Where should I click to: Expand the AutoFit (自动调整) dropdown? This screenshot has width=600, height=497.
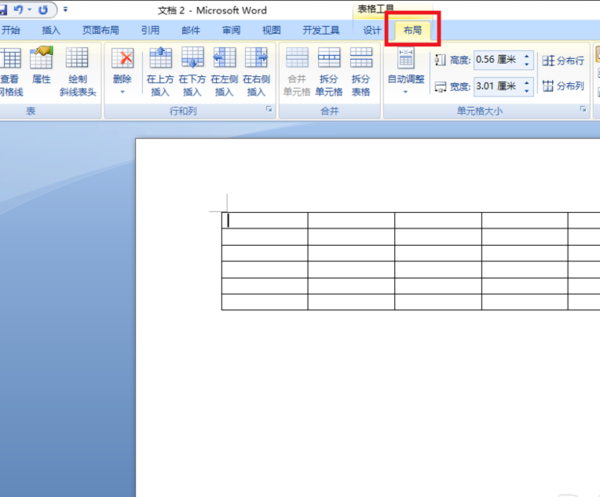[x=406, y=92]
